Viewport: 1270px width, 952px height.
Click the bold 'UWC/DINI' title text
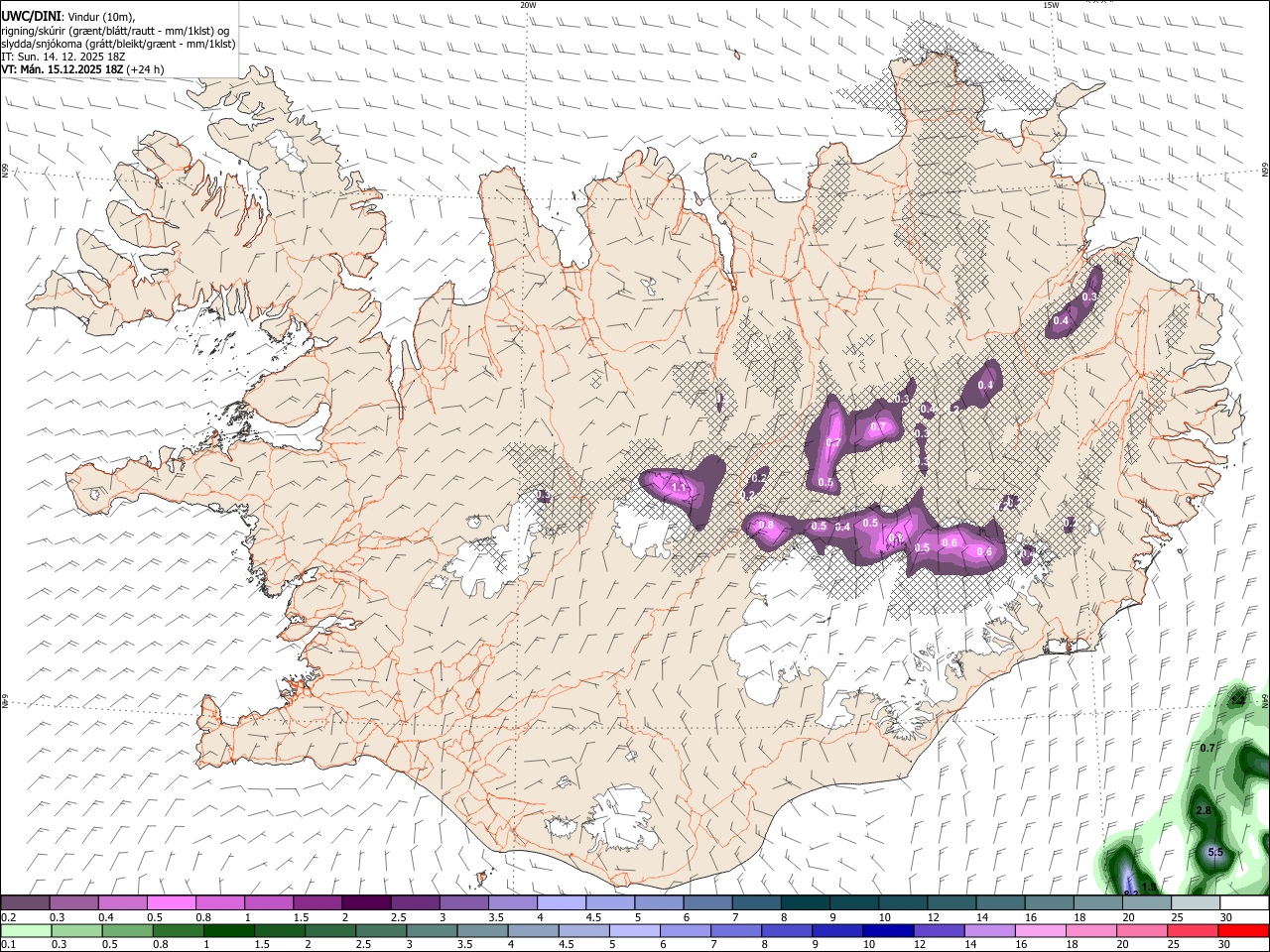click(x=31, y=17)
